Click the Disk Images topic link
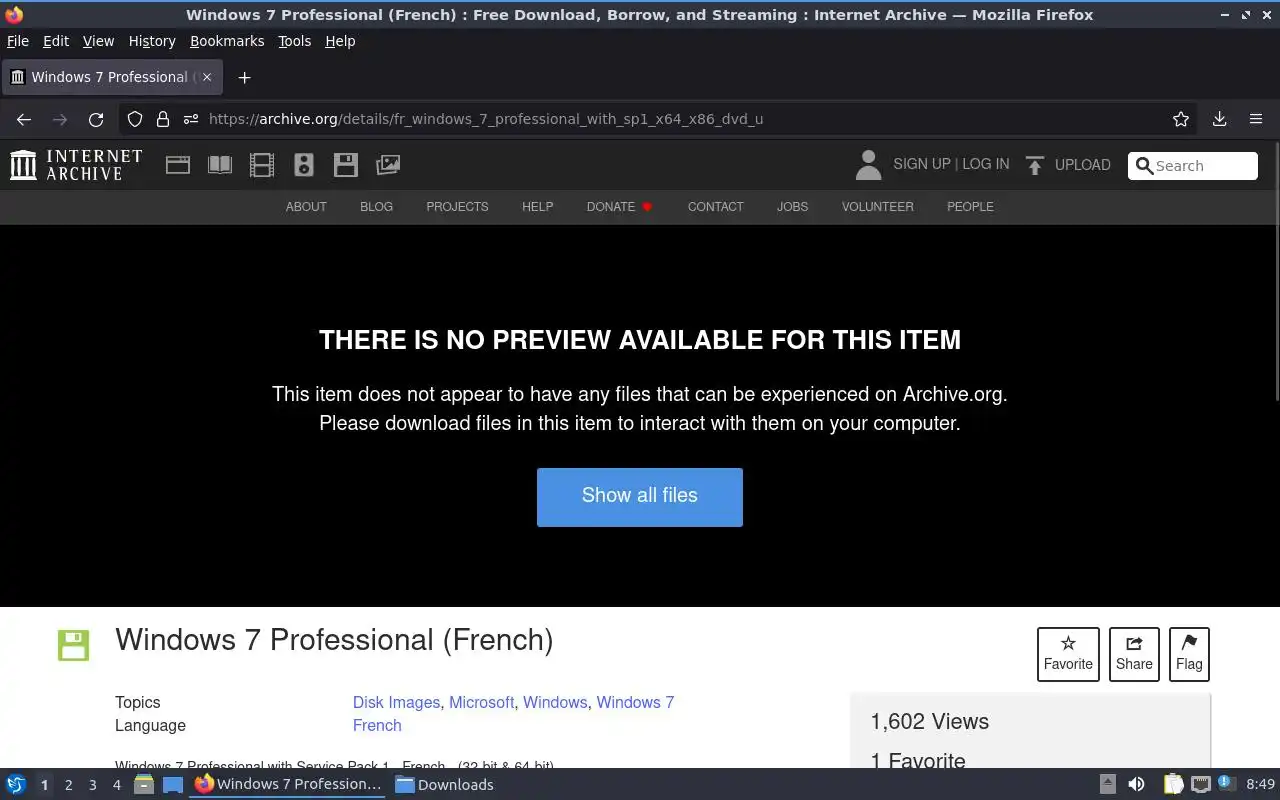 click(x=396, y=702)
